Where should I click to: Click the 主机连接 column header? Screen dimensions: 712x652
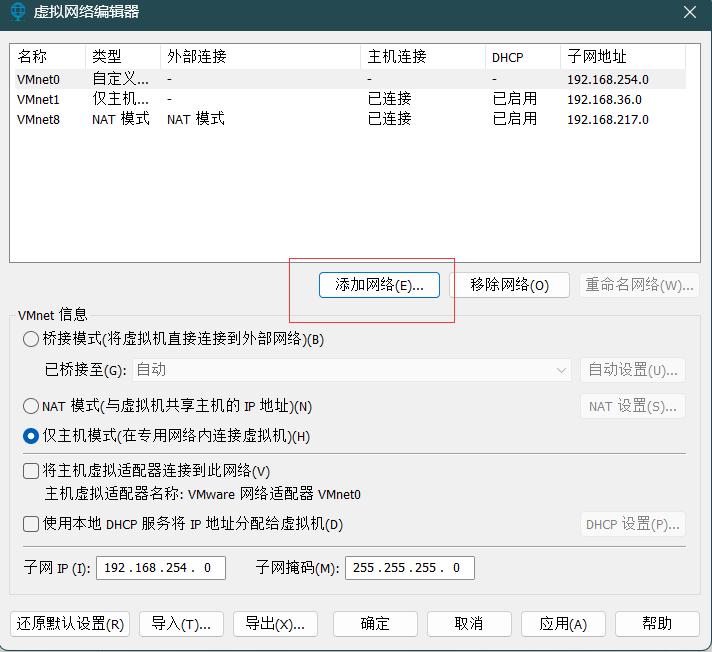[x=423, y=57]
